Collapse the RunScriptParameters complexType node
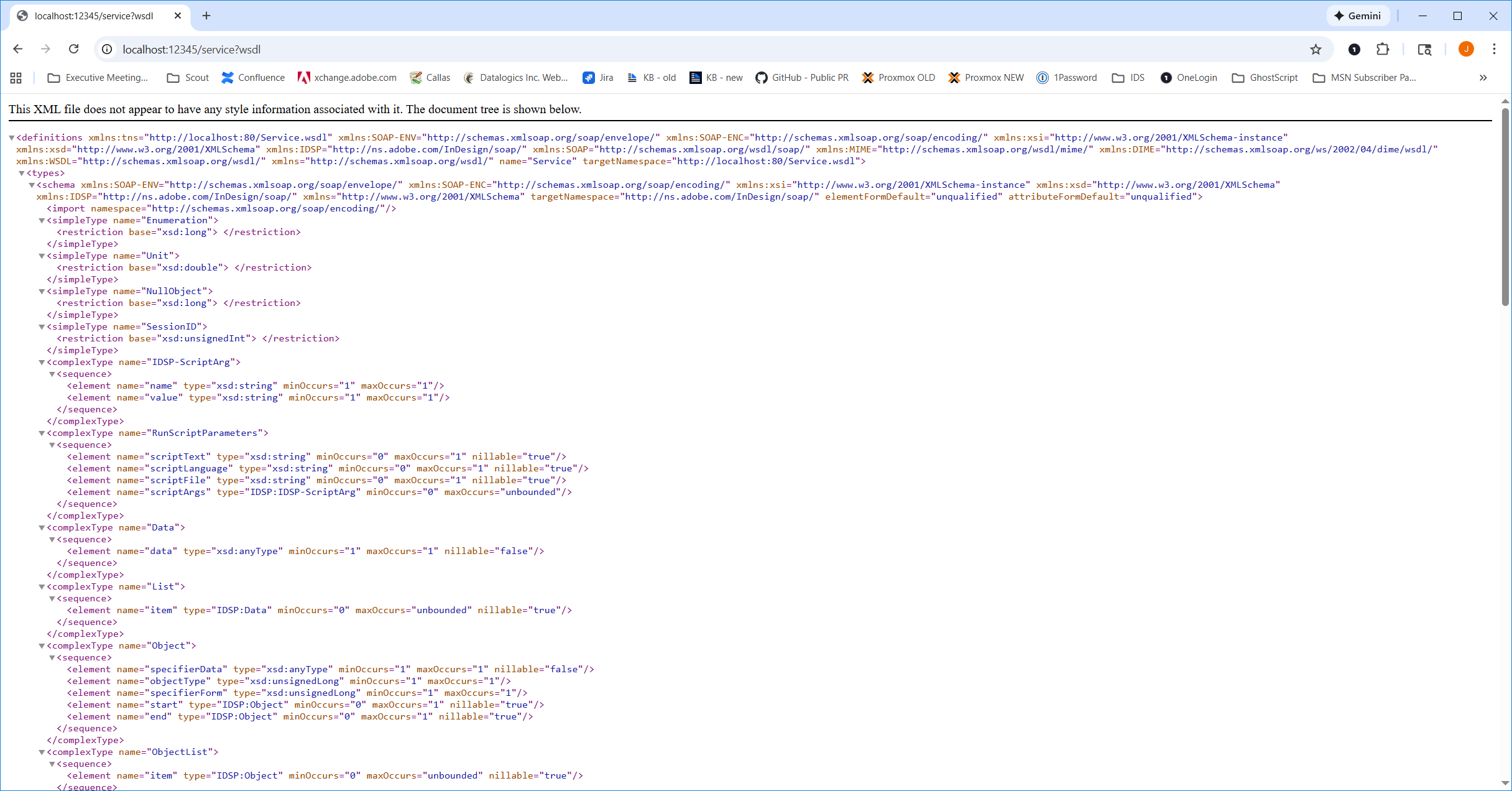The width and height of the screenshot is (1512, 791). pos(42,433)
